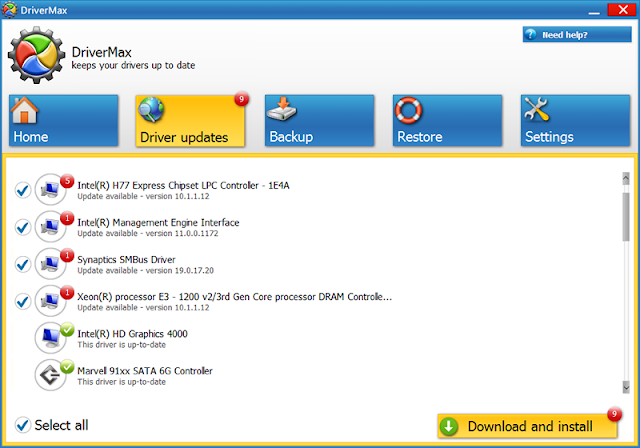Uncheck Synaptics SMBus Driver checkbox

[x=23, y=264]
